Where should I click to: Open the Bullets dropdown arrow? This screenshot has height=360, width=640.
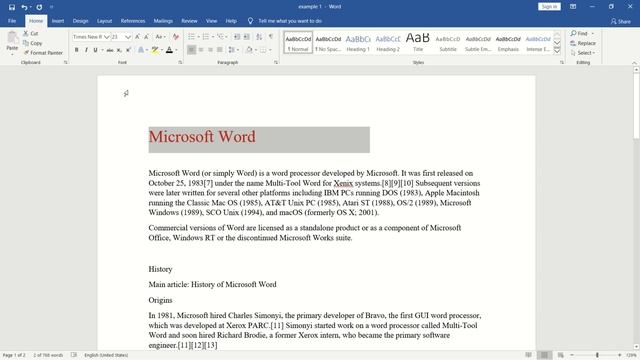[x=198, y=37]
